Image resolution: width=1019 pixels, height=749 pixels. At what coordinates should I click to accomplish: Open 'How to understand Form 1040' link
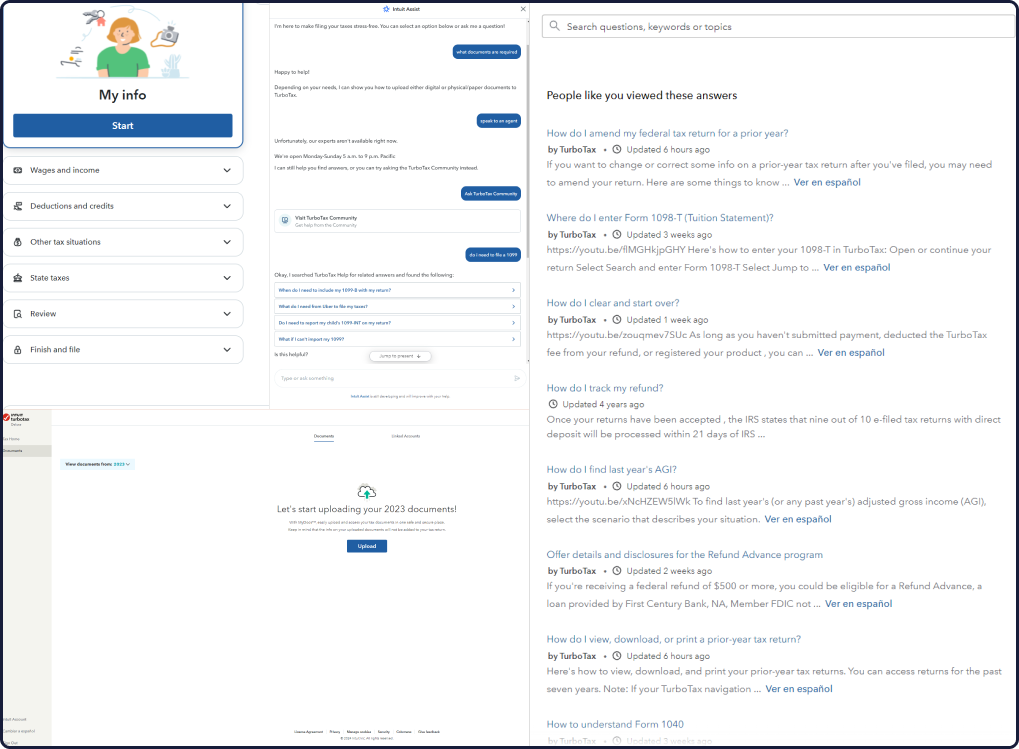point(615,724)
